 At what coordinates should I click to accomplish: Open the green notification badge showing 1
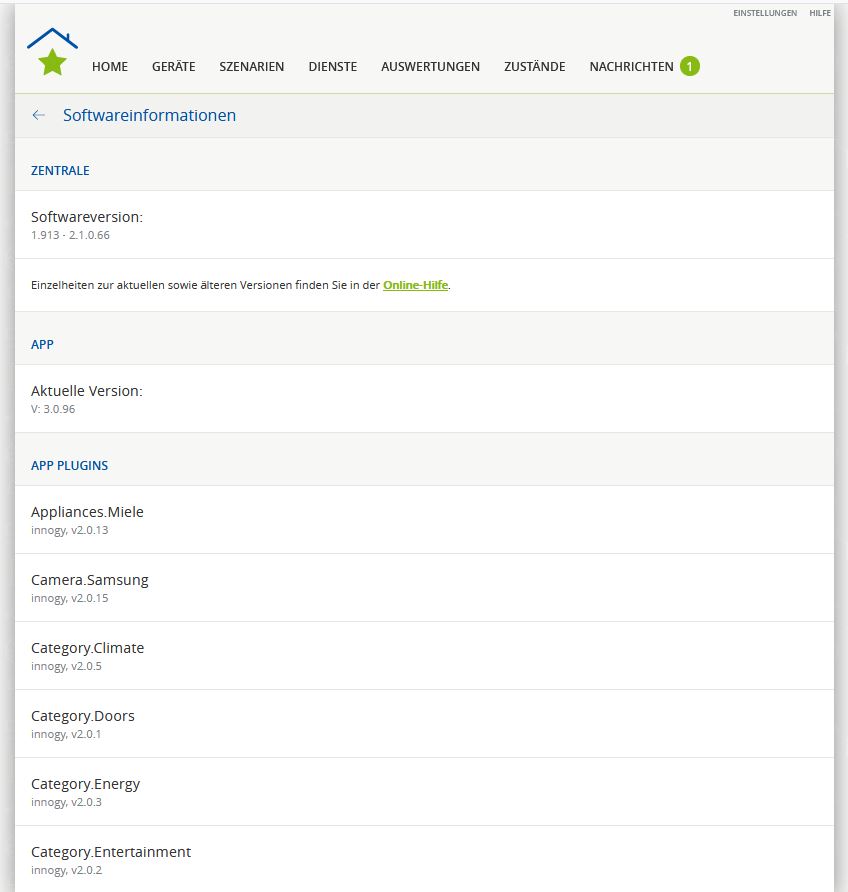[689, 66]
